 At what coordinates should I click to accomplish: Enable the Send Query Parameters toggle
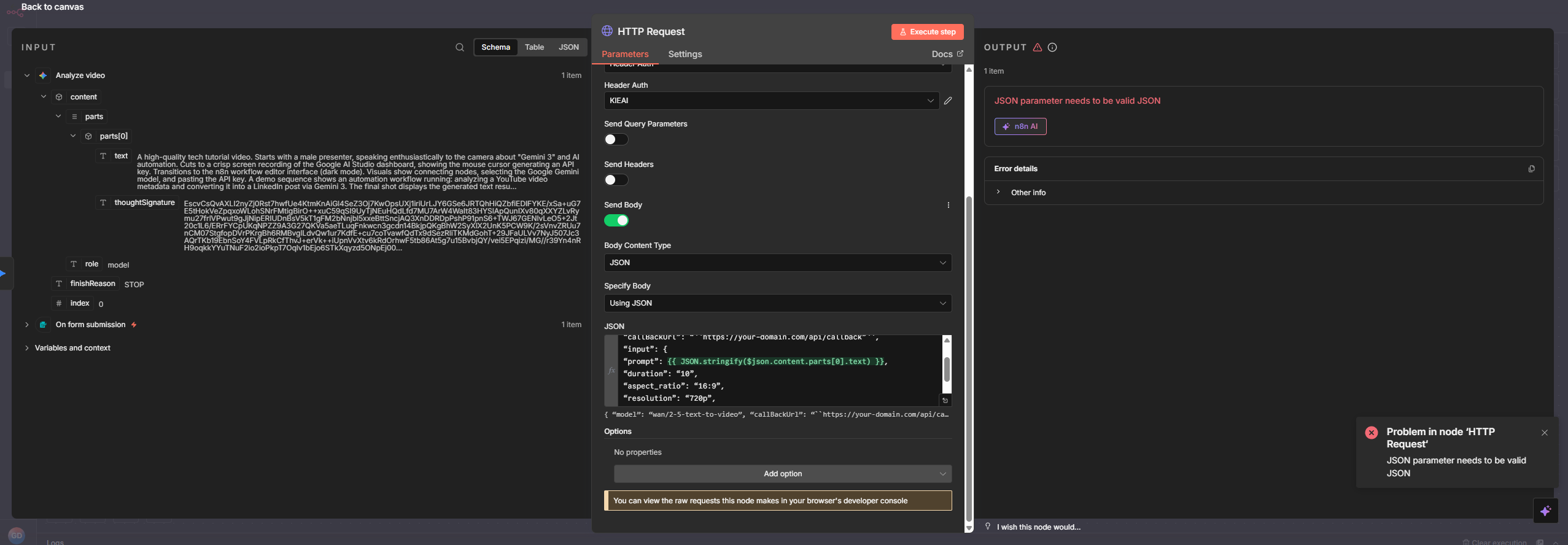tap(616, 139)
